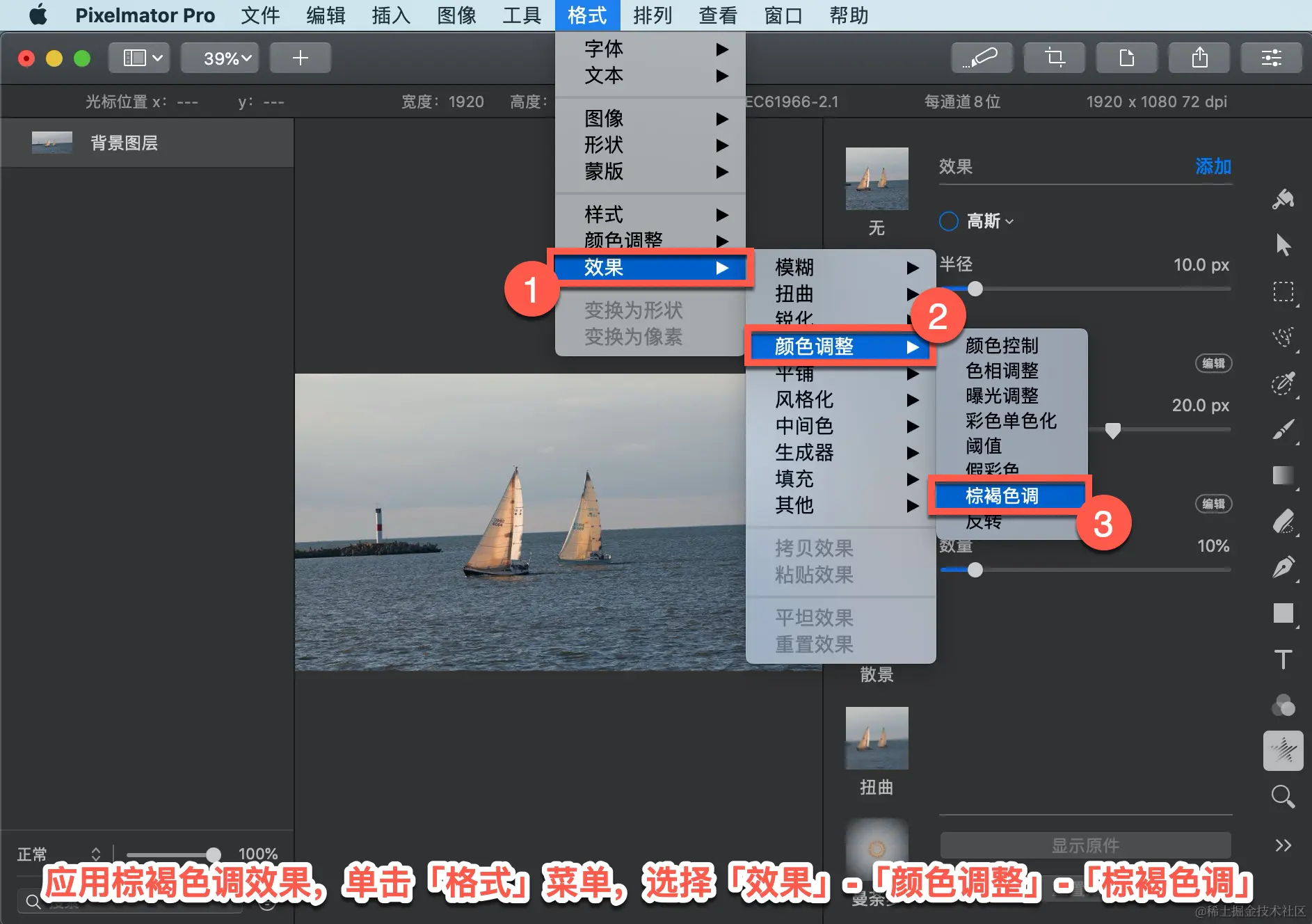Open the 文件 menu in the menu bar
Screen dimensions: 1312x924
[x=260, y=15]
